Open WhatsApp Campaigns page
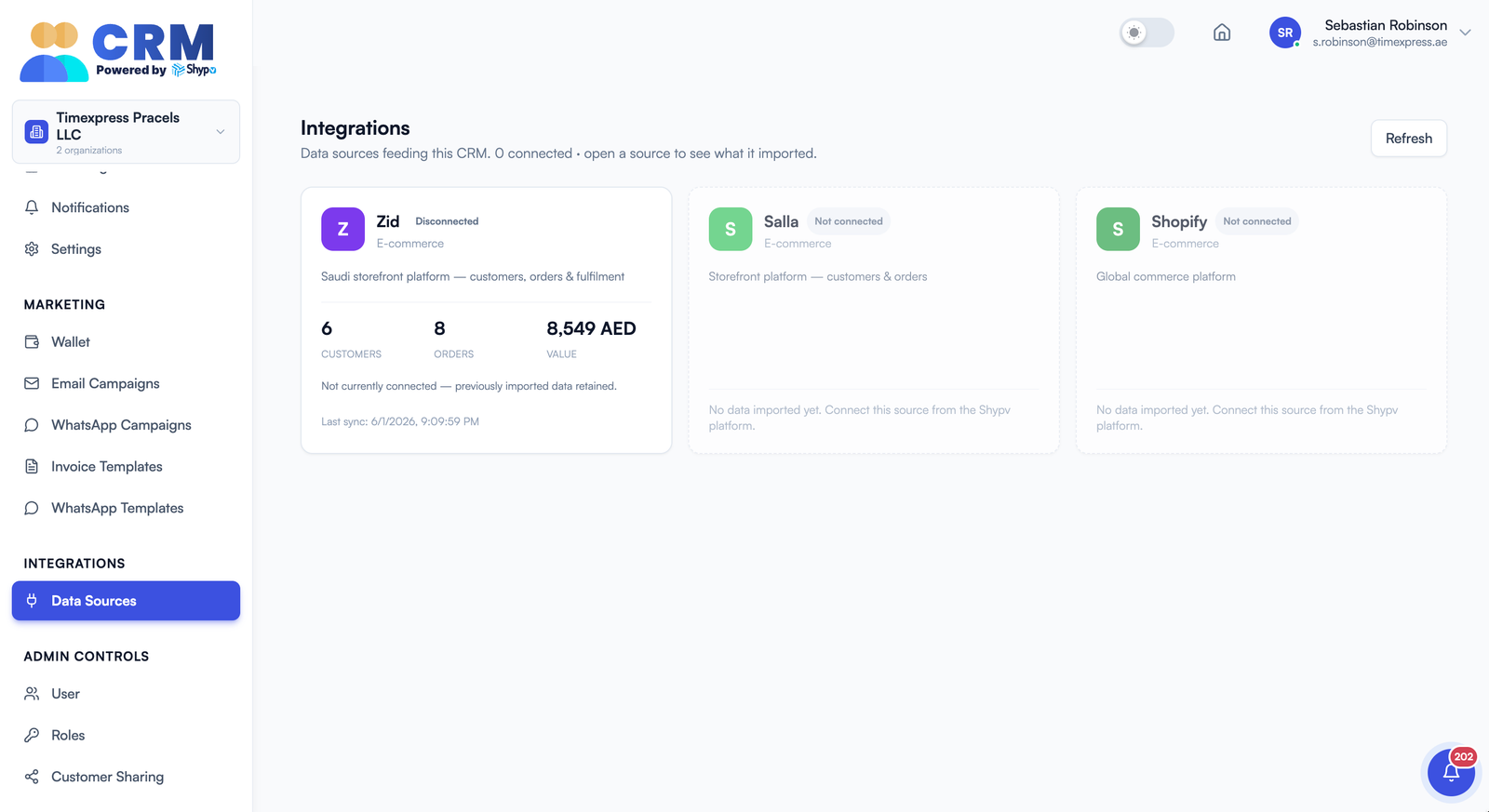Viewport: 1489px width, 812px height. point(126,425)
